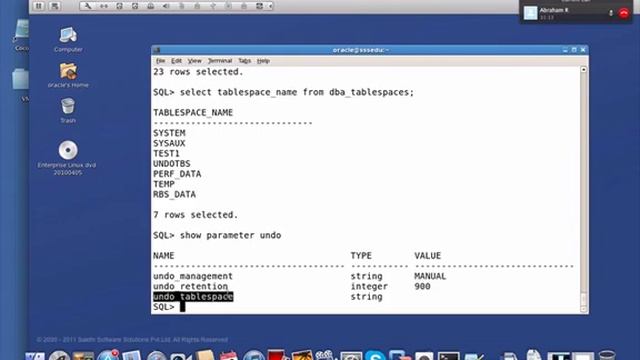Expand the toolbar overflow arrow at right end
This screenshot has height=360, width=640.
pos(271,6)
